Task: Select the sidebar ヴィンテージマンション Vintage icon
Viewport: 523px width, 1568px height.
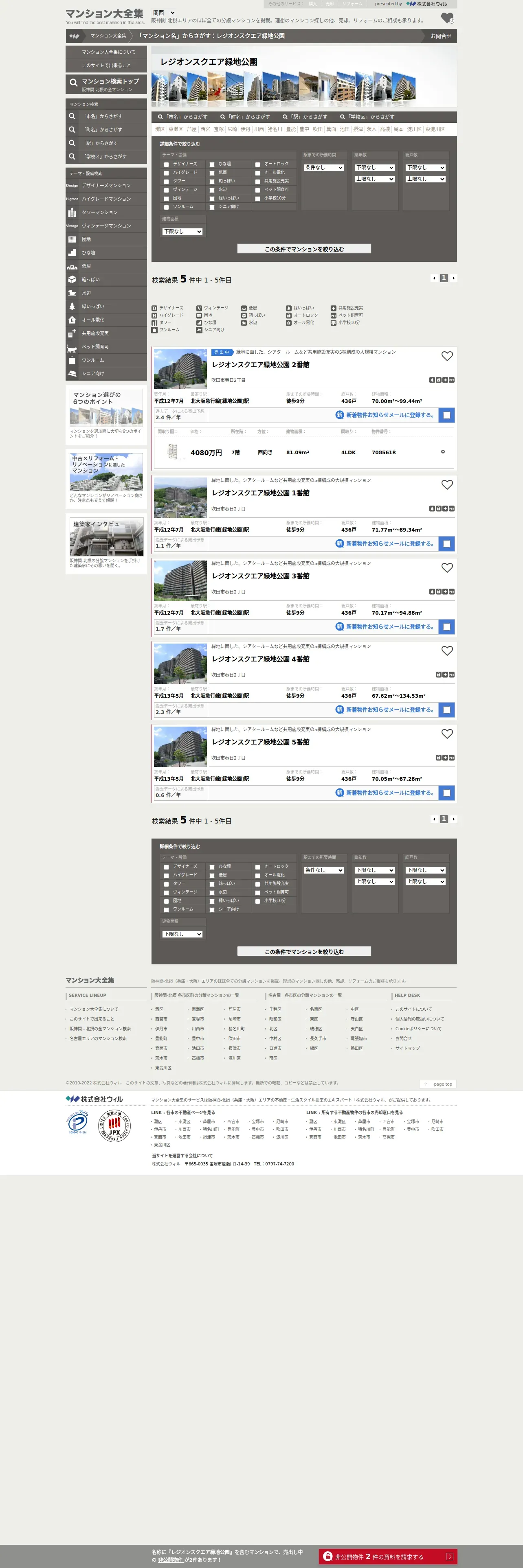Action: 72,226
